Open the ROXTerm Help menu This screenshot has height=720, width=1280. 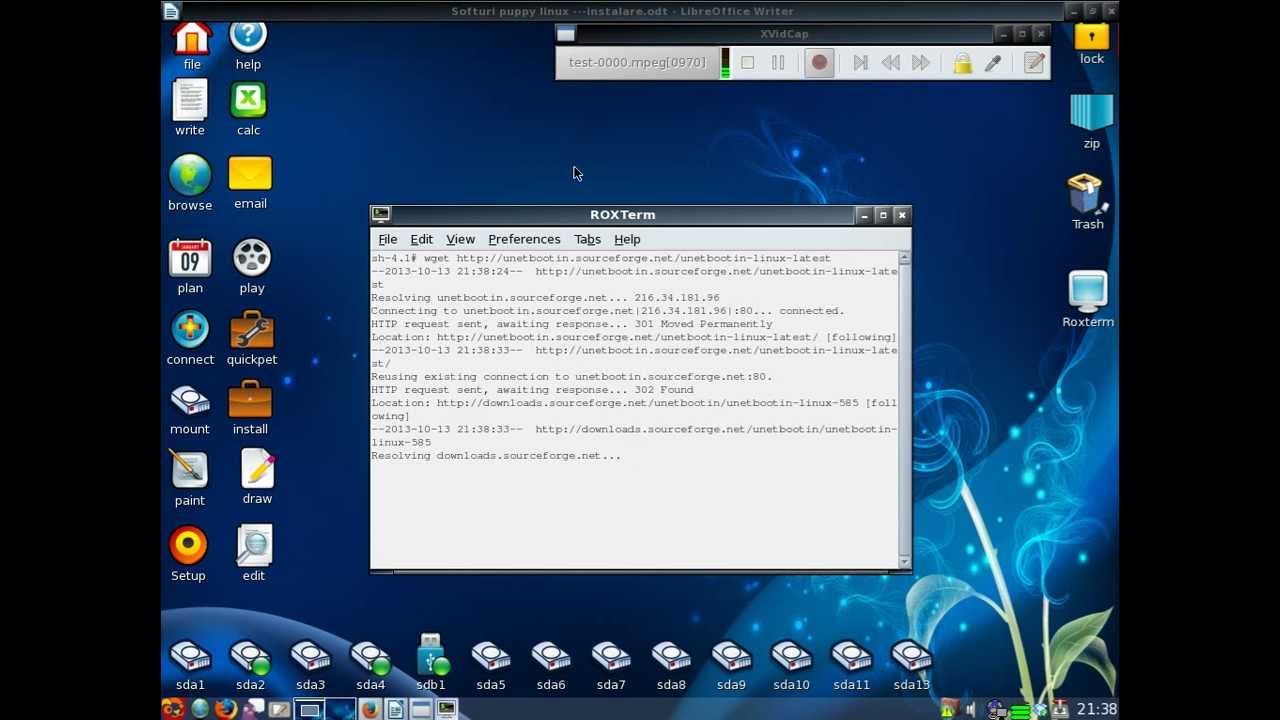[x=627, y=240]
